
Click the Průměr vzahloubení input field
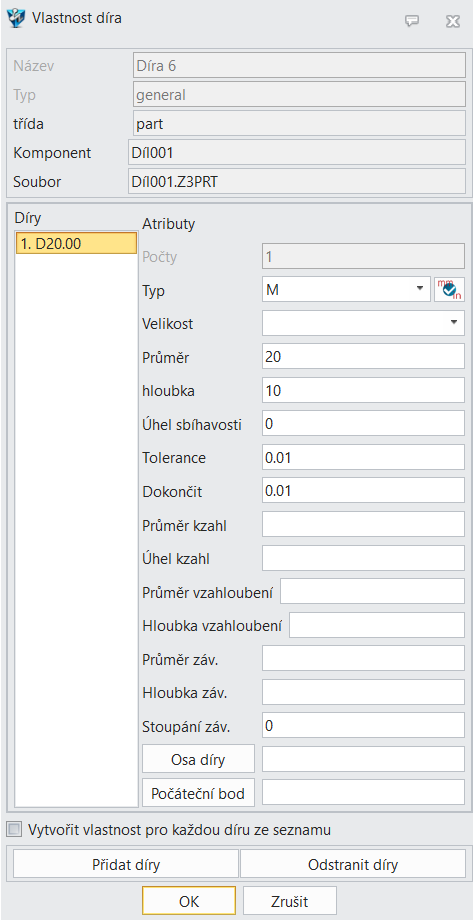pyautogui.click(x=373, y=592)
